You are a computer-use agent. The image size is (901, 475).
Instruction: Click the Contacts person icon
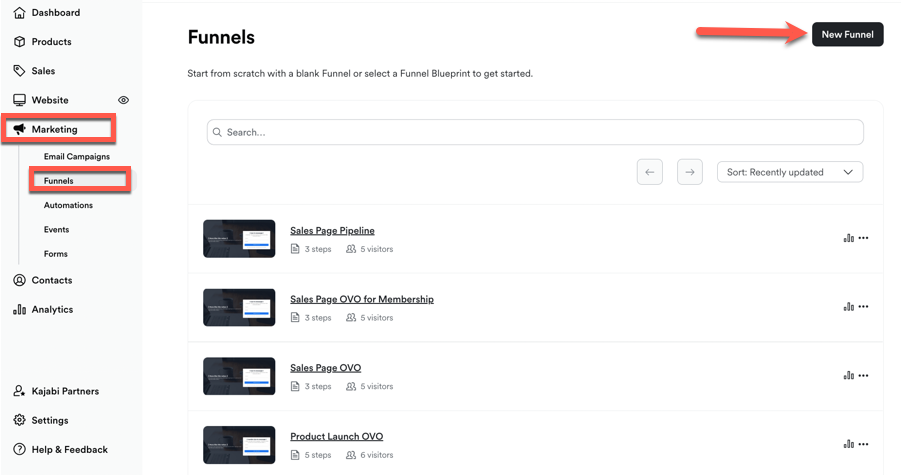pyautogui.click(x=19, y=280)
